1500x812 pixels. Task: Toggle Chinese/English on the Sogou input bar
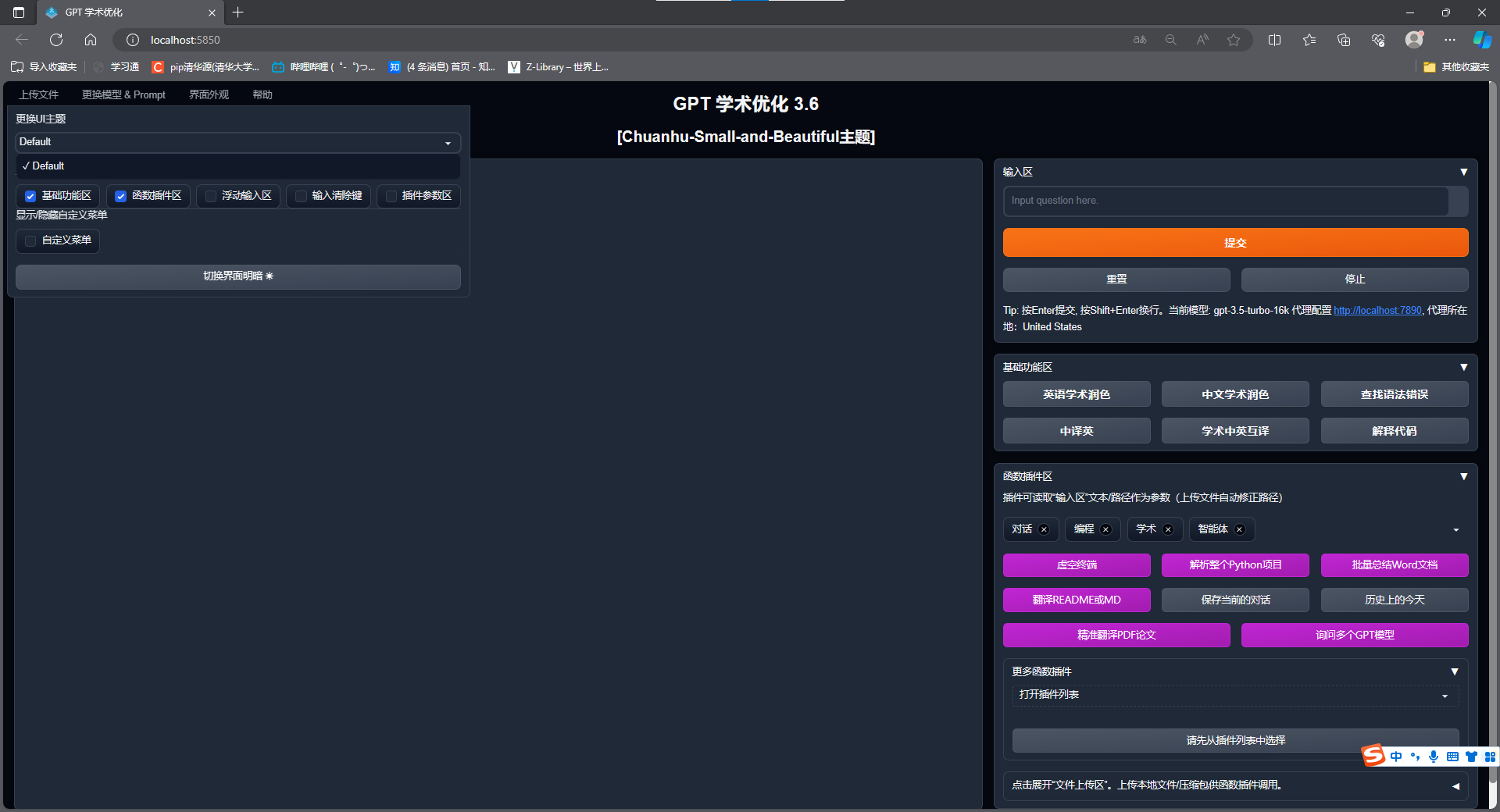[x=1396, y=757]
